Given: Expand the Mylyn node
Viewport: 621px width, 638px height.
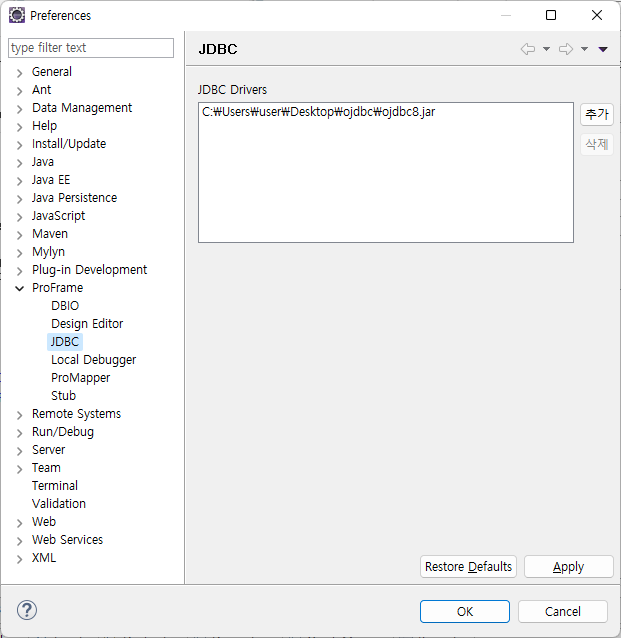Looking at the screenshot, I should tap(19, 253).
